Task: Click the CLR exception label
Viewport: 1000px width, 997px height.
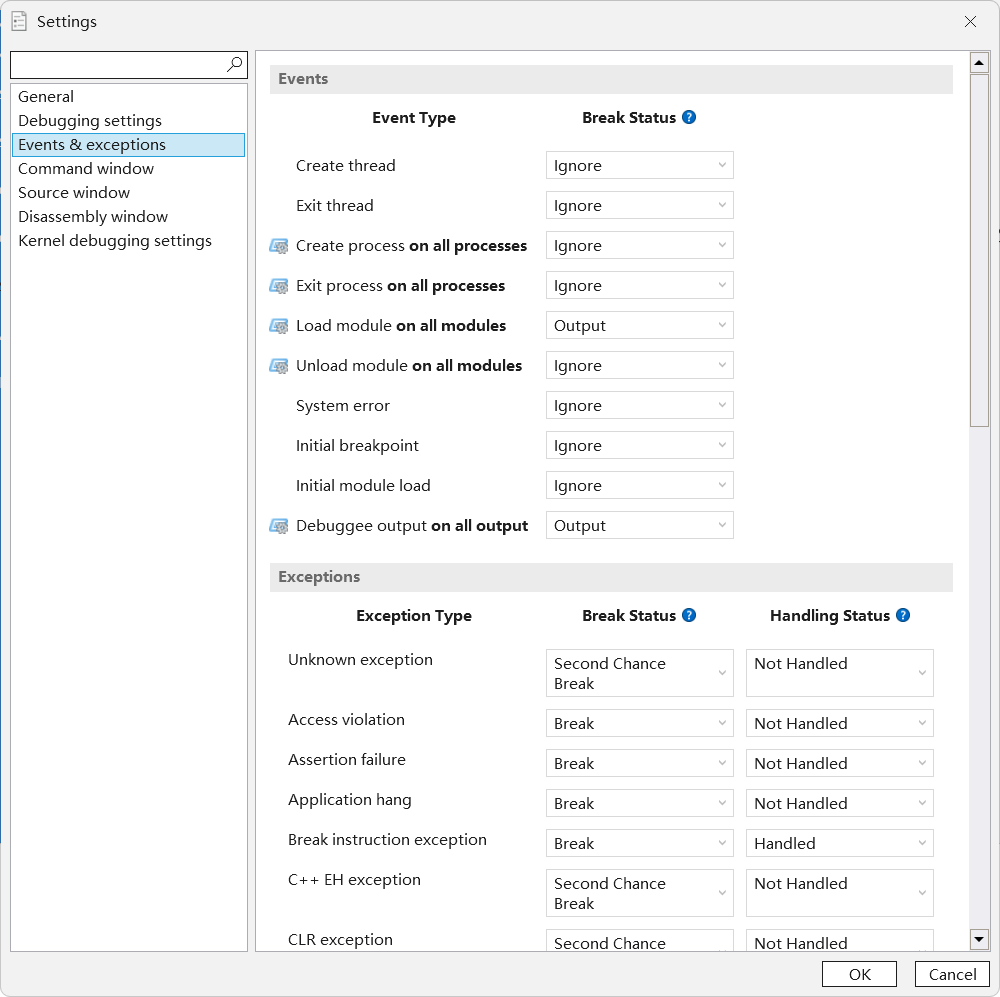Action: [340, 940]
